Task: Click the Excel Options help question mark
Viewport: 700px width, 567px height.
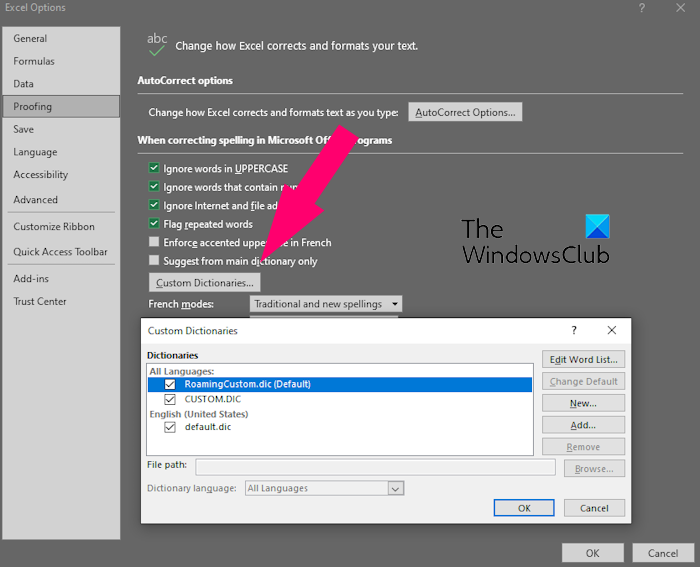Action: click(642, 8)
